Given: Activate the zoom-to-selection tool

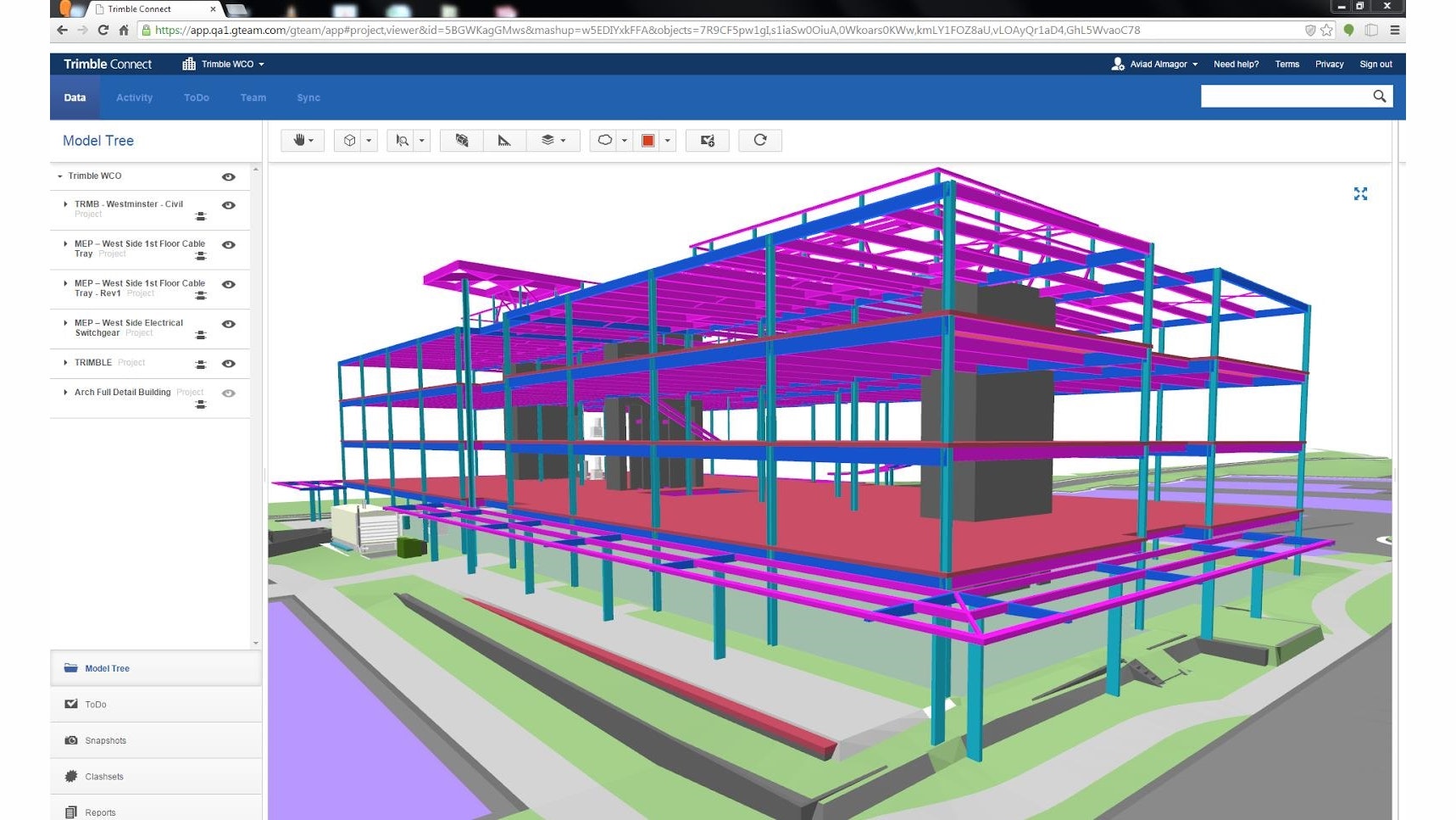Looking at the screenshot, I should [x=403, y=141].
